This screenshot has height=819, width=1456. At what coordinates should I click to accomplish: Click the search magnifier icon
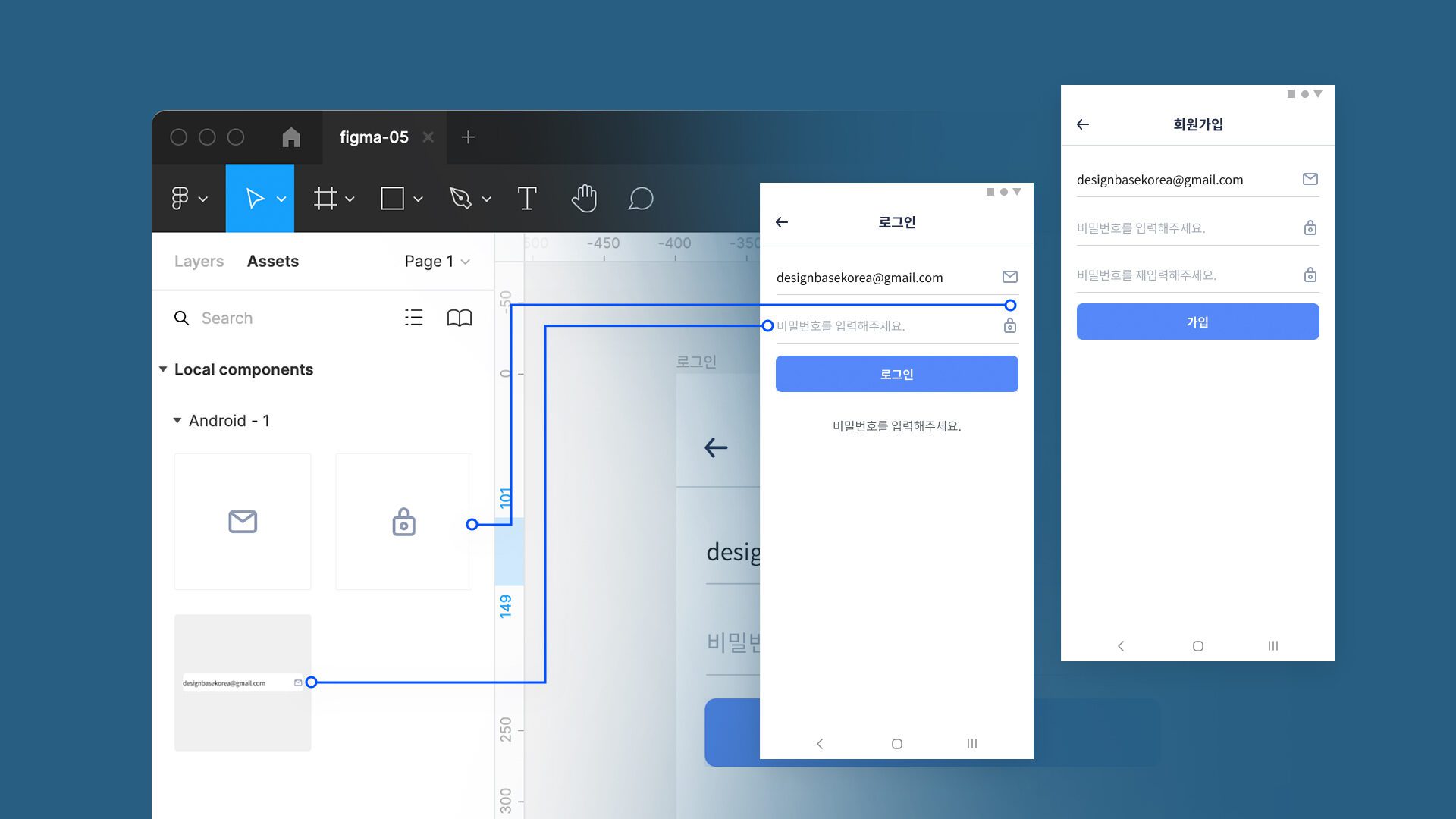click(181, 318)
